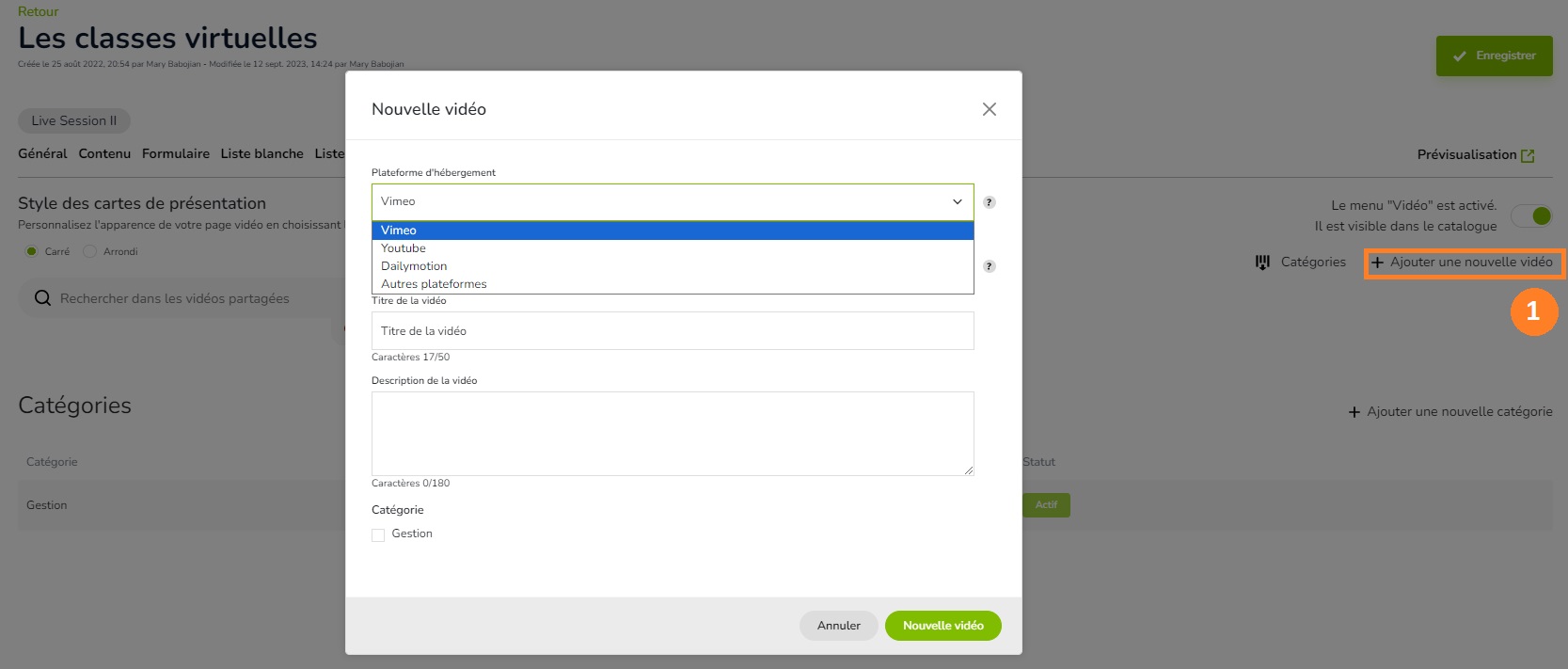Click help icon beside hosting platform dropdown
Image resolution: width=1568 pixels, height=669 pixels.
click(989, 202)
